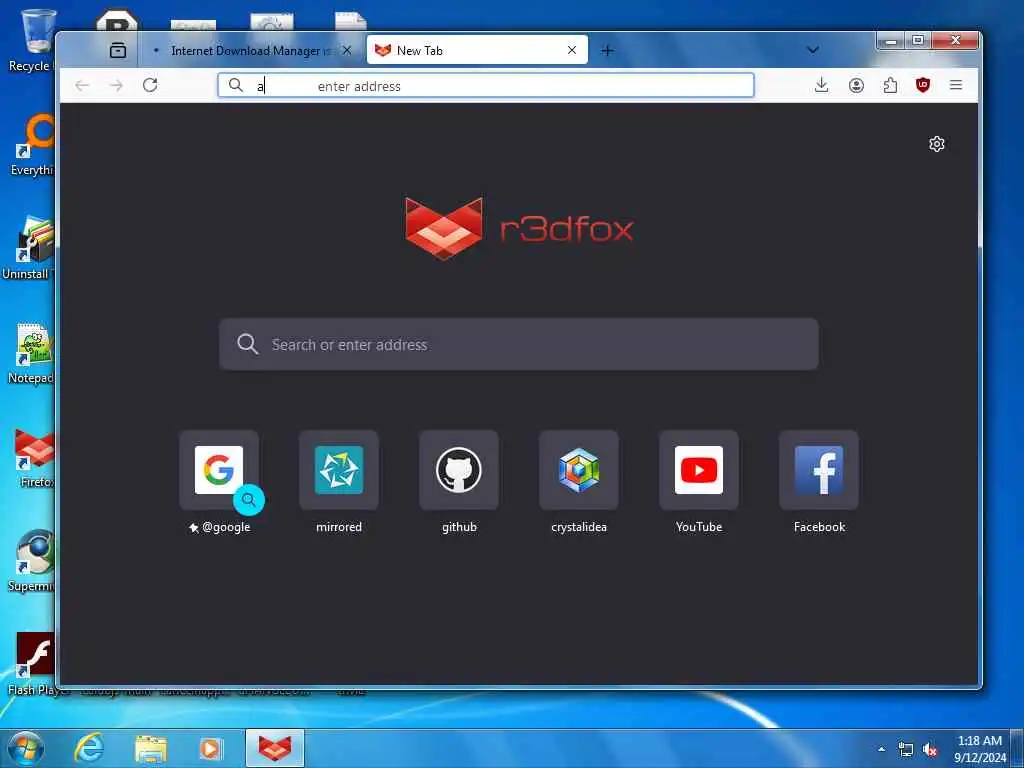Open the hamburger application menu
Viewport: 1024px width, 768px height.
pos(956,85)
